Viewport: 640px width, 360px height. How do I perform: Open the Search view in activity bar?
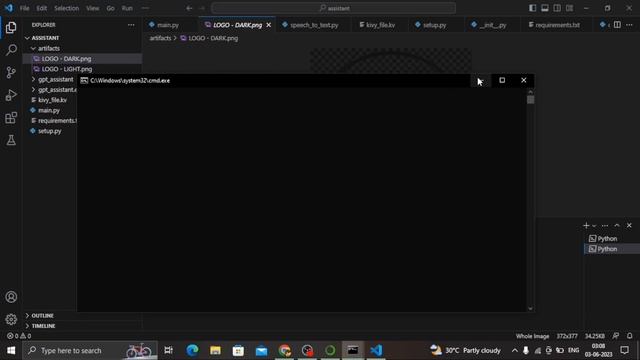(x=11, y=50)
